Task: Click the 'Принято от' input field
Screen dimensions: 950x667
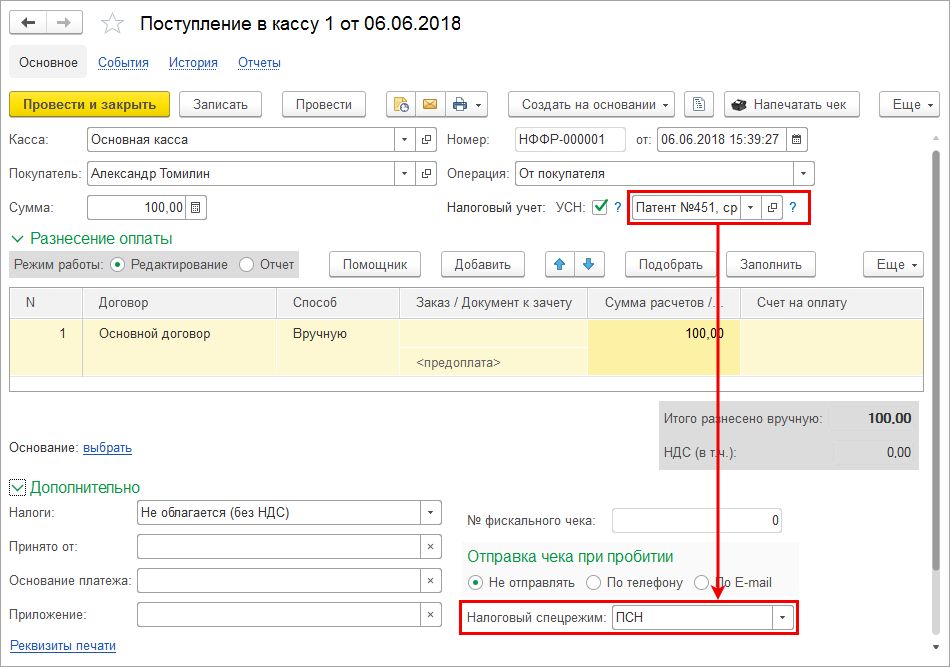Action: [279, 546]
